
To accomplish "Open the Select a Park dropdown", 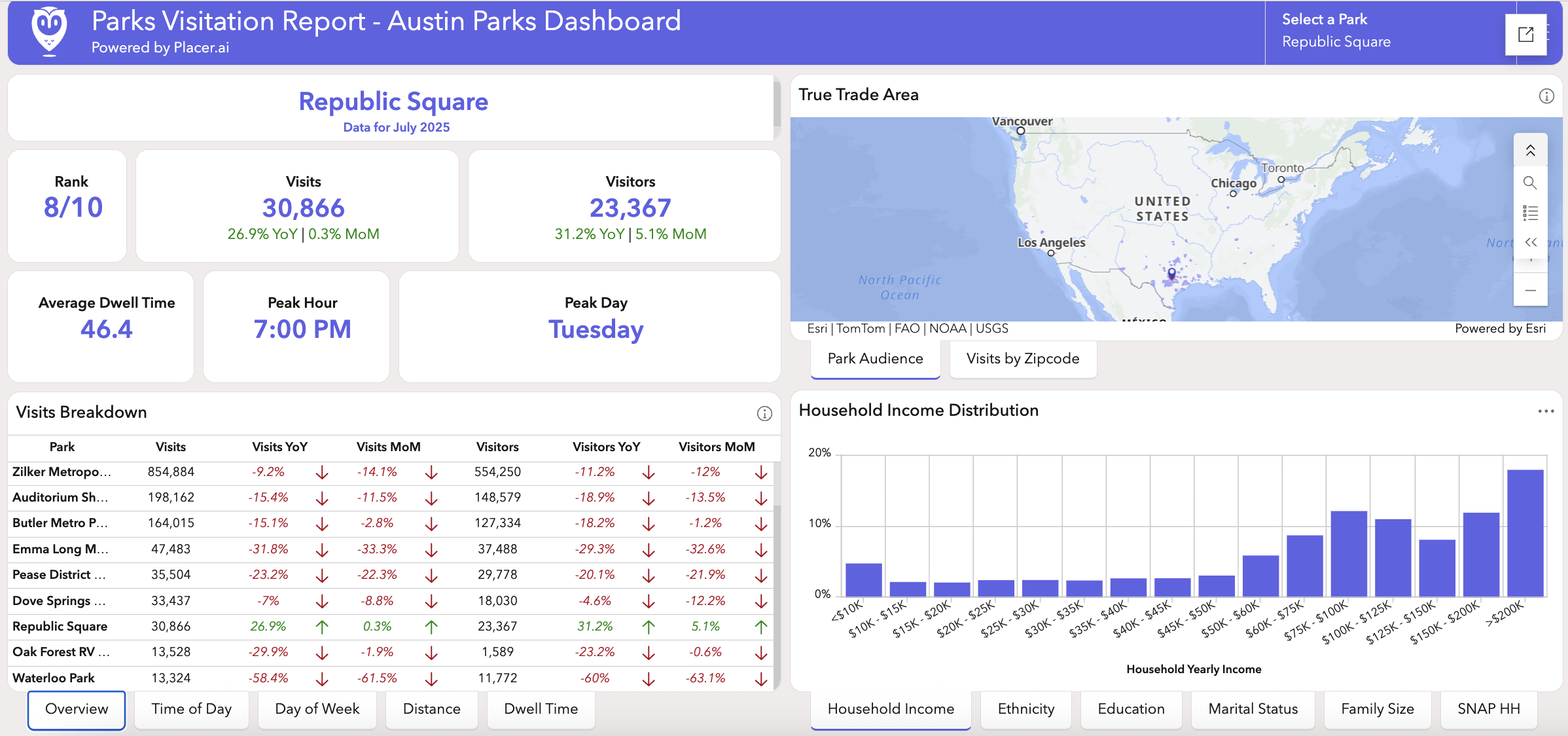I will [1335, 41].
